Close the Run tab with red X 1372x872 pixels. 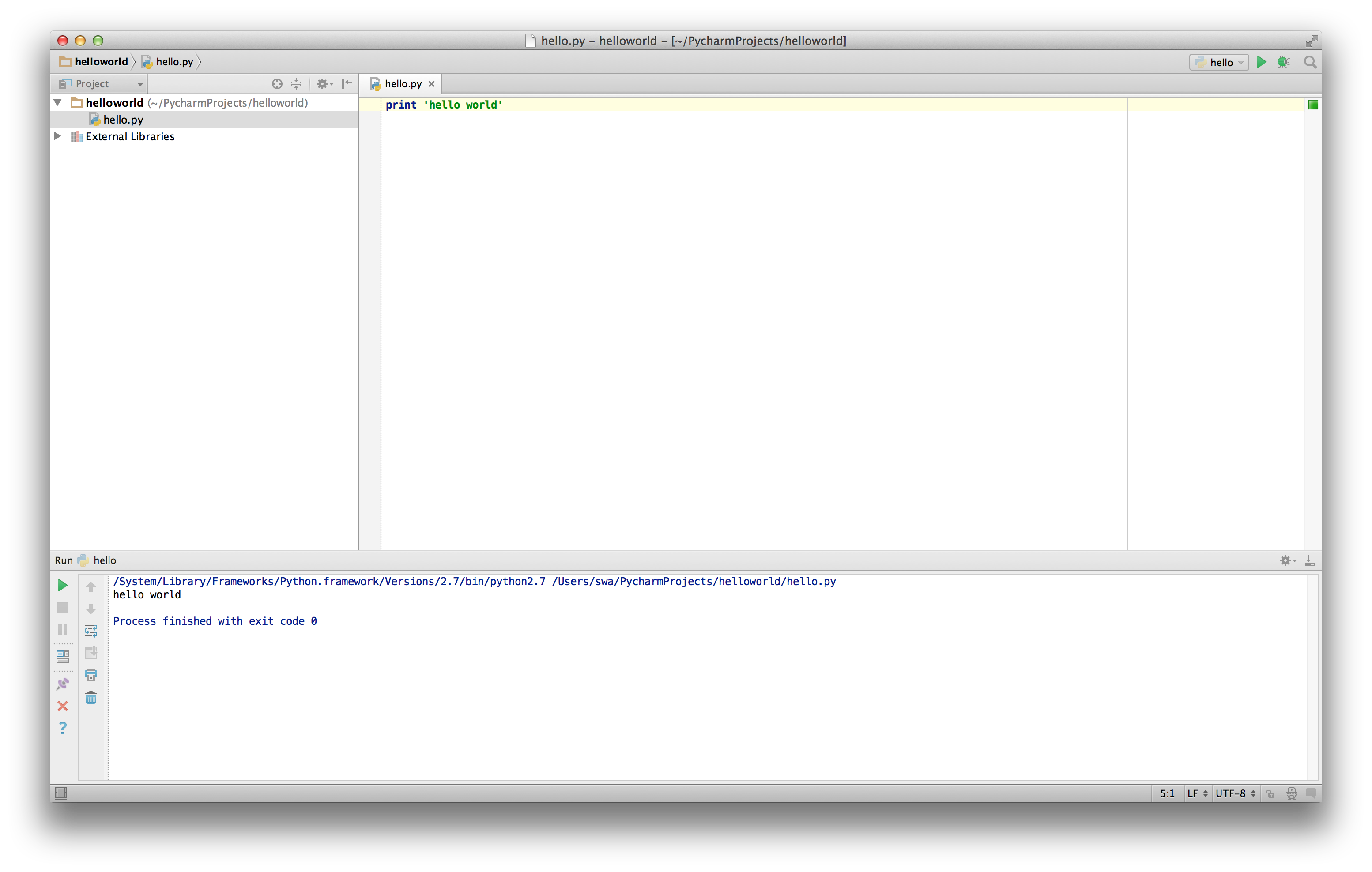point(63,706)
